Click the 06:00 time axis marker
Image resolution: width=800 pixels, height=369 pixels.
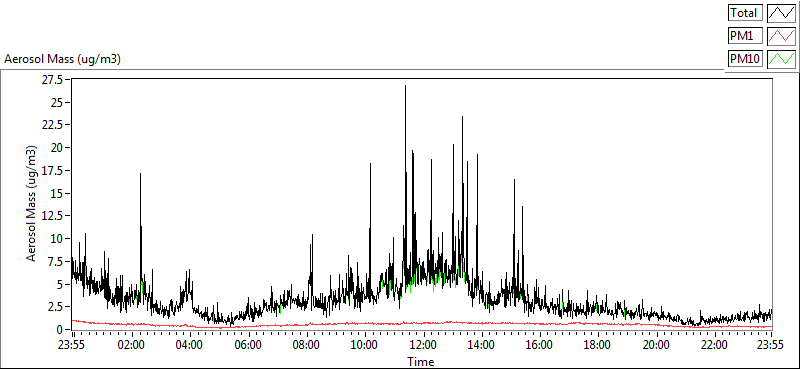(248, 345)
